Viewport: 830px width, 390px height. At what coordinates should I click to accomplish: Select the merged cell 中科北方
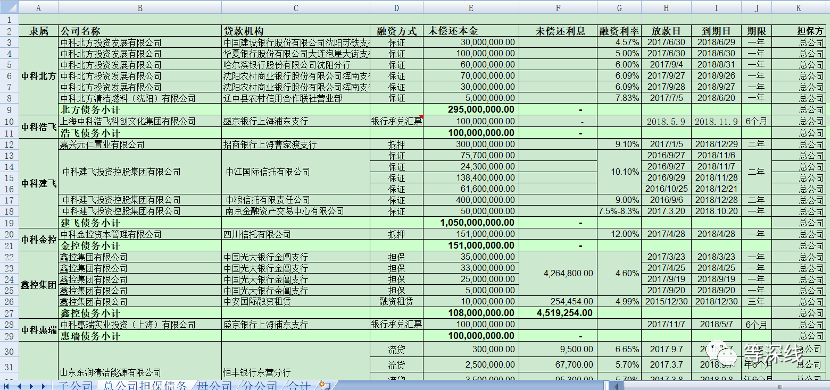pos(38,76)
